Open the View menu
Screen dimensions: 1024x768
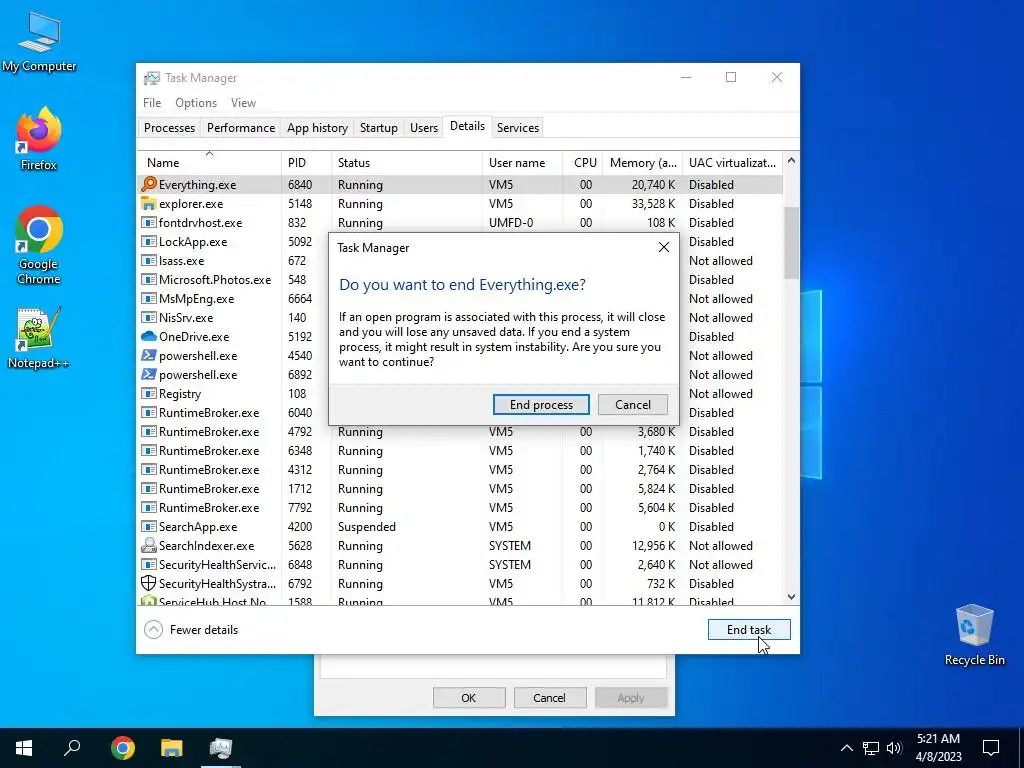[x=243, y=103]
